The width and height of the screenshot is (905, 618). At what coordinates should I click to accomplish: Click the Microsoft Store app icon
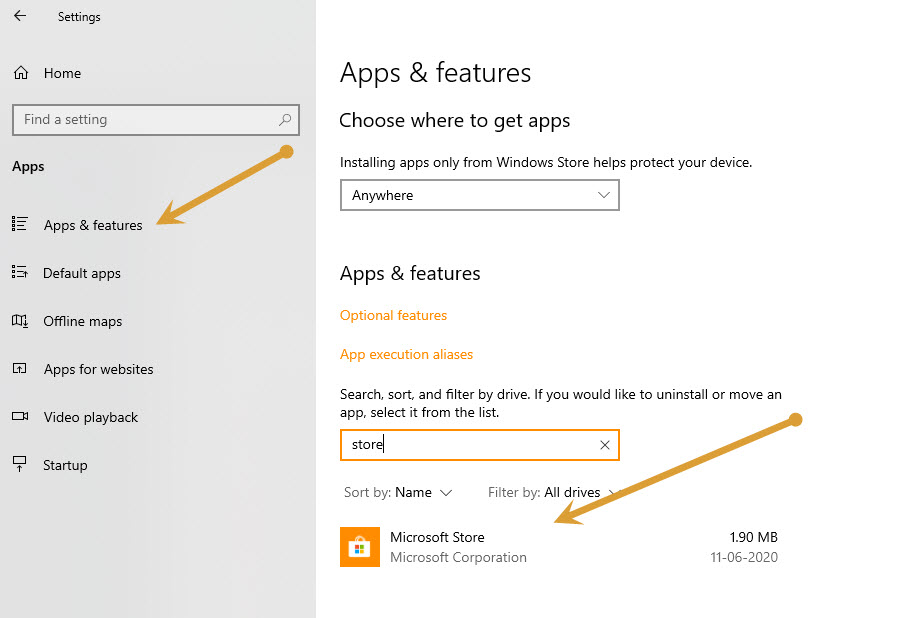[x=360, y=546]
